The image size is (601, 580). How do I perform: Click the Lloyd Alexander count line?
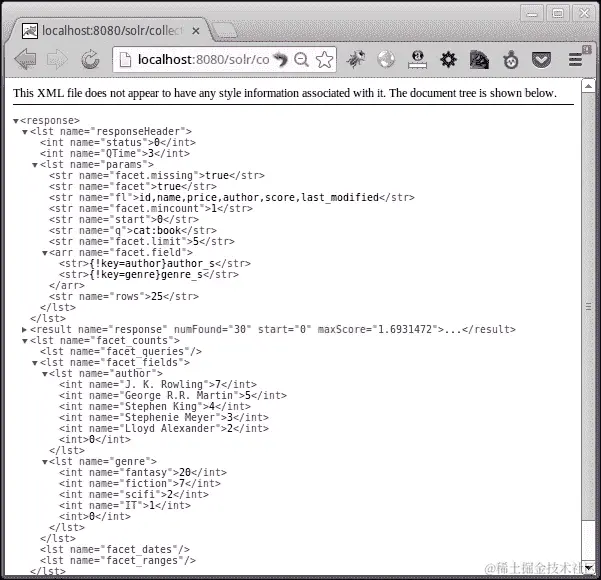(x=164, y=429)
